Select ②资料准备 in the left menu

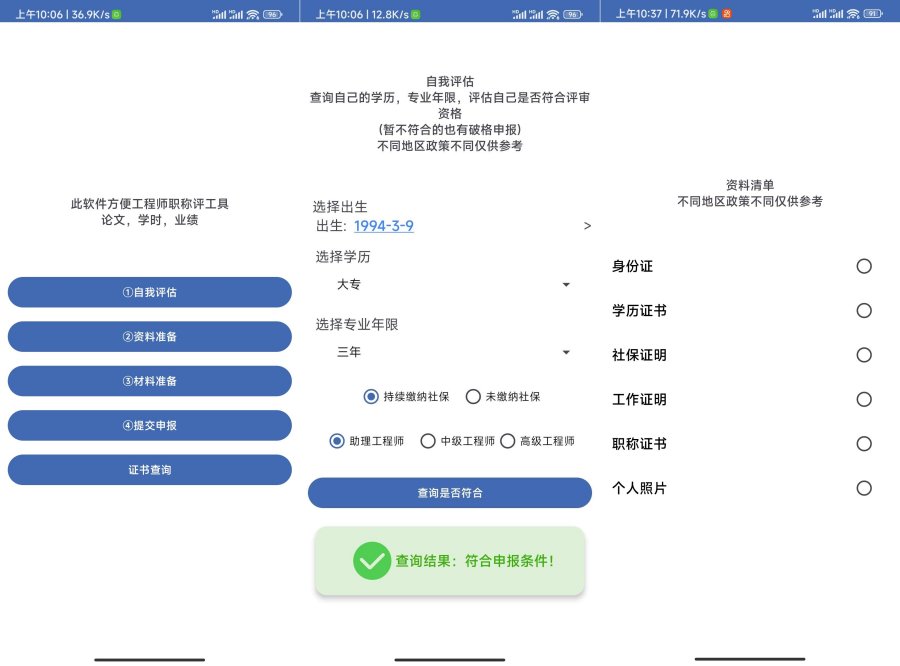[149, 336]
